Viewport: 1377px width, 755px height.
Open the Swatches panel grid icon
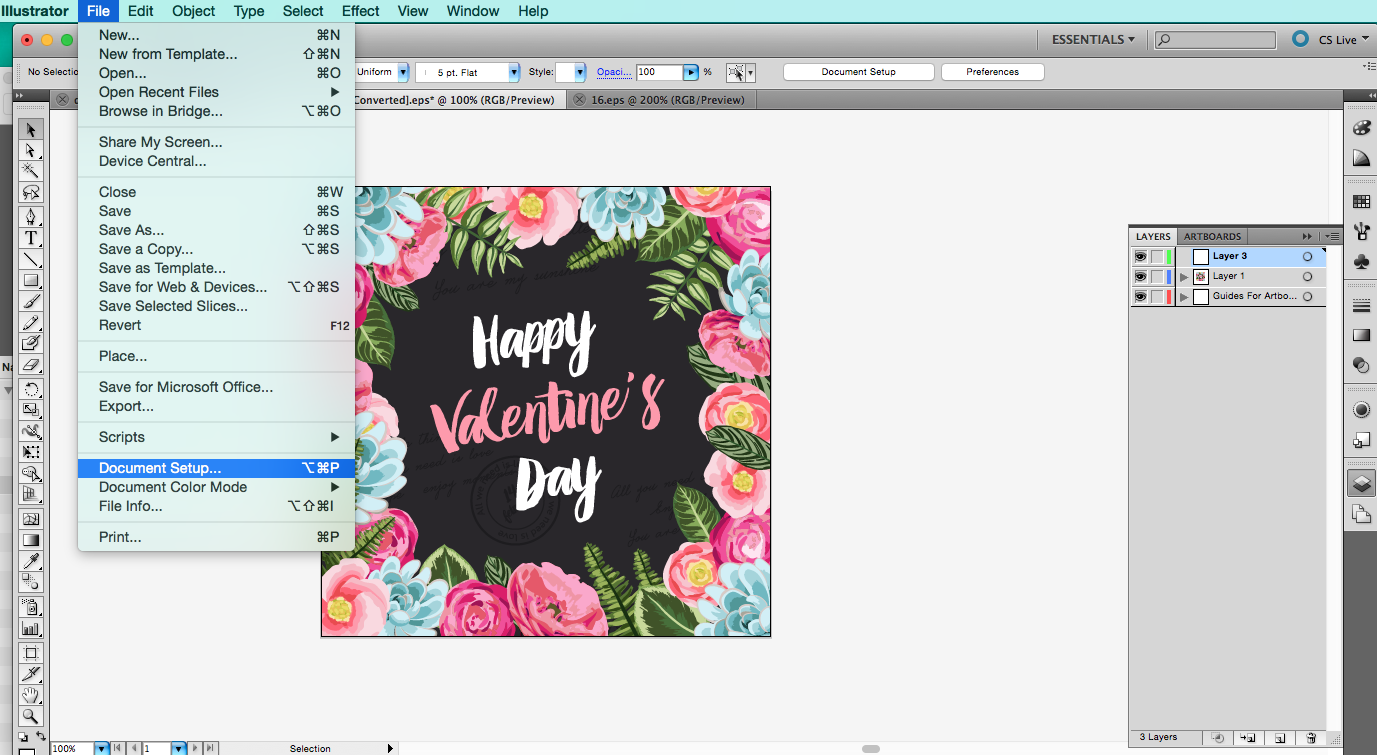point(1361,201)
